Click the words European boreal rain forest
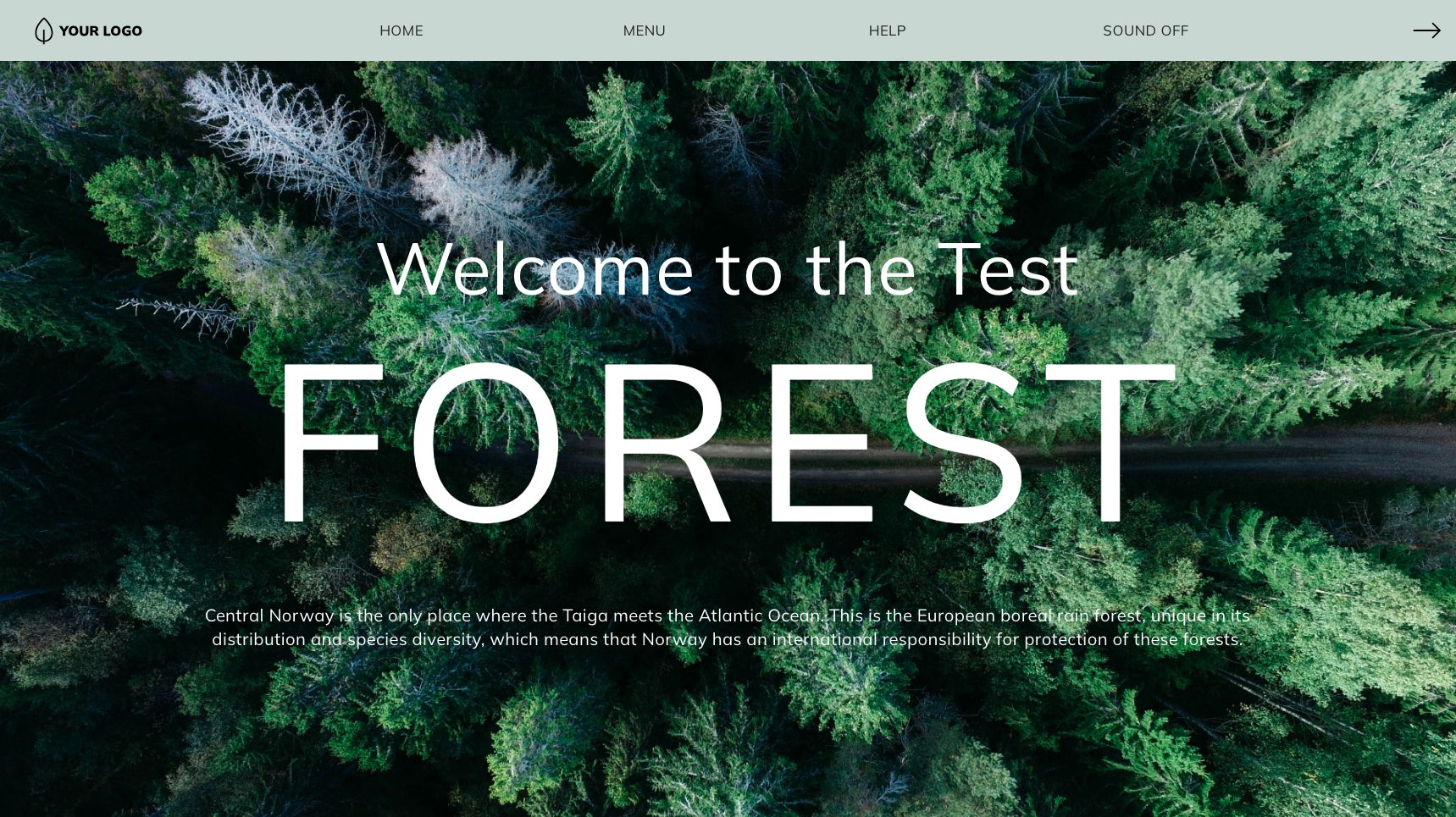Viewport: 1456px width, 817px height. click(1029, 616)
